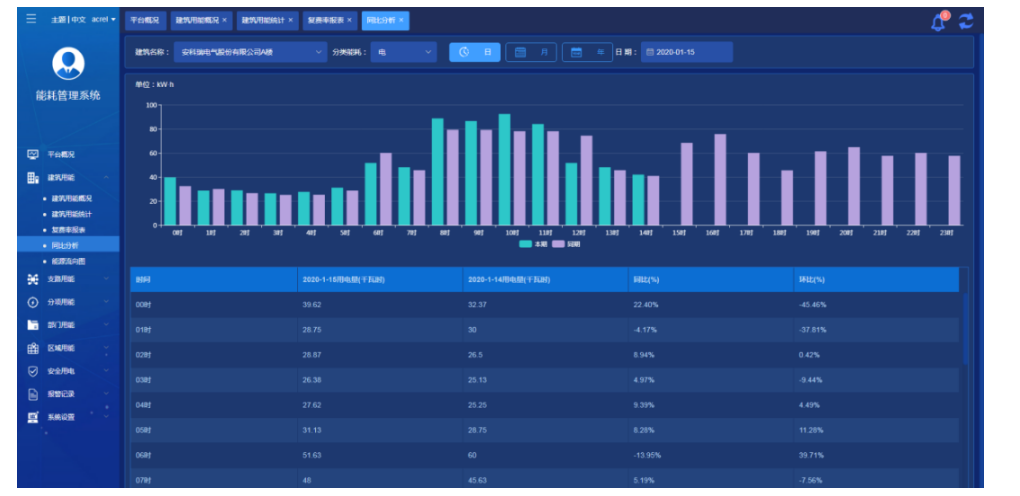1020x496 pixels.
Task: Click the date field showing 2020-01-15
Action: point(686,52)
